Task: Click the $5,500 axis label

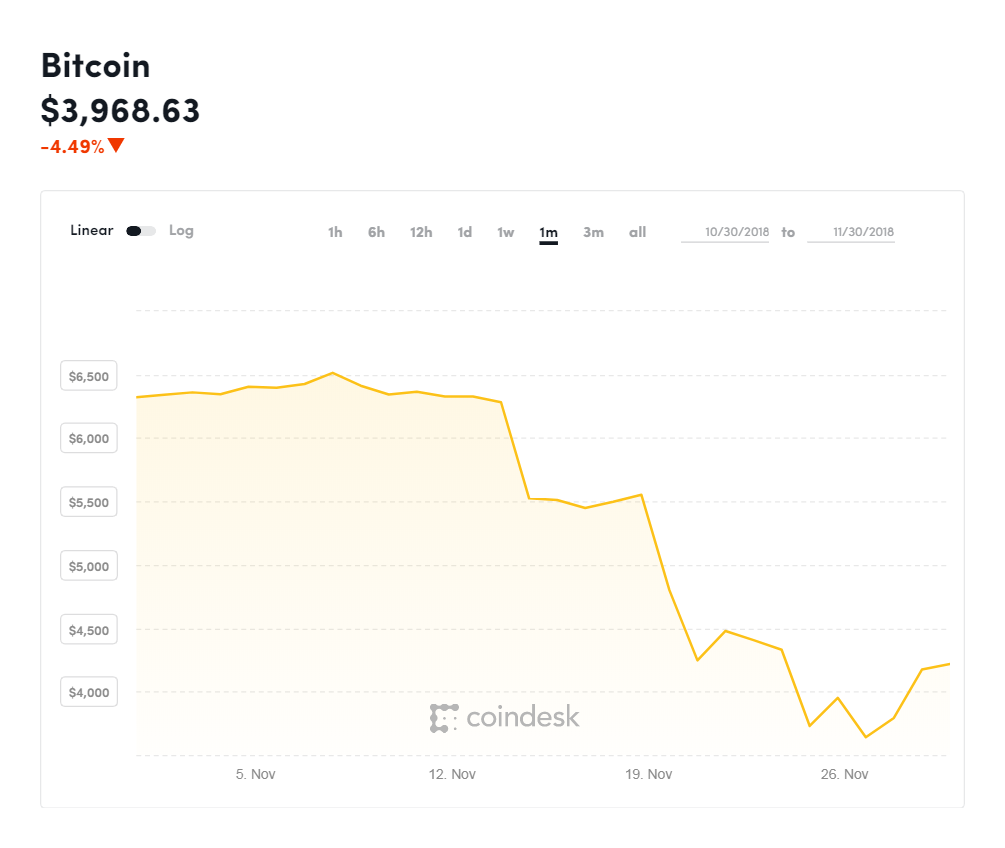Action: (88, 501)
